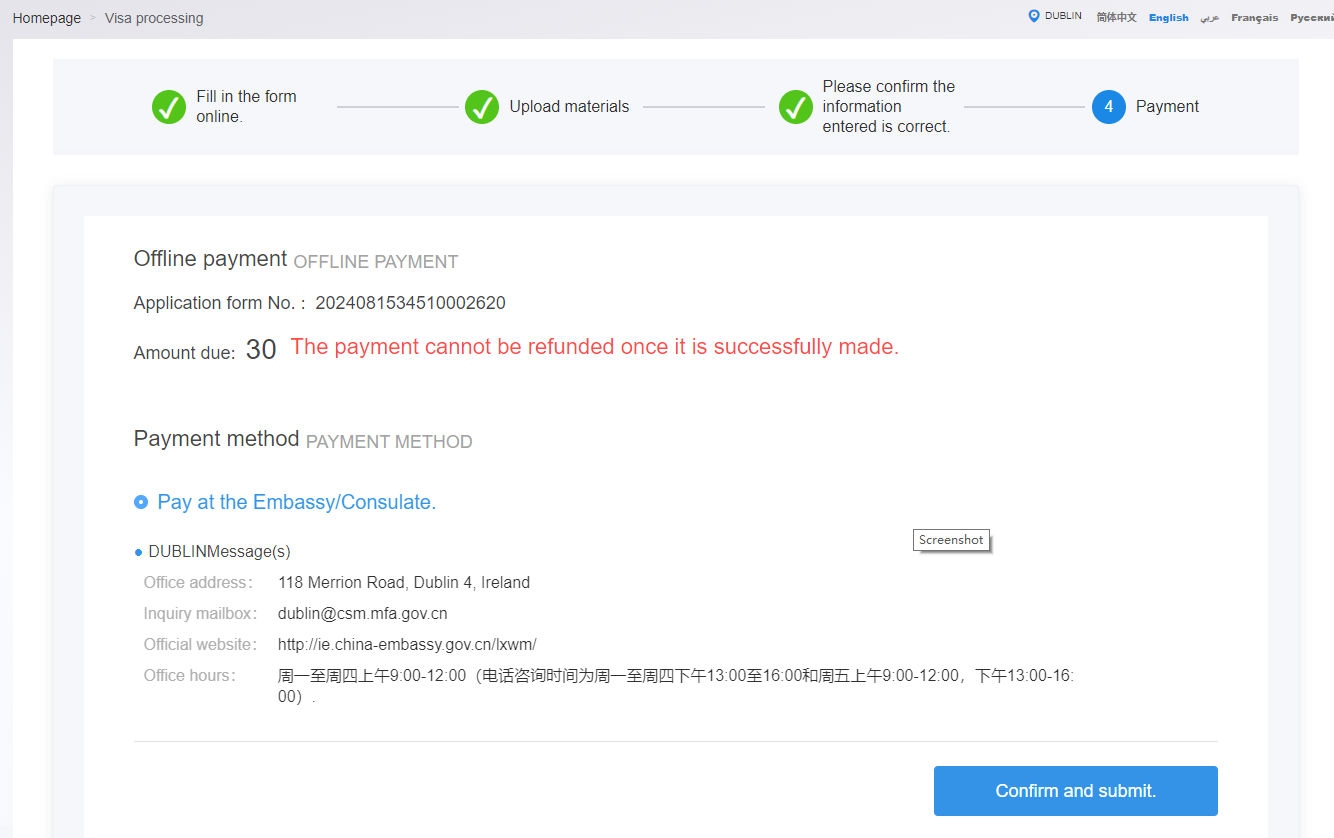Image resolution: width=1334 pixels, height=838 pixels.
Task: Click the blue step 4 Payment circle
Action: tap(1109, 107)
